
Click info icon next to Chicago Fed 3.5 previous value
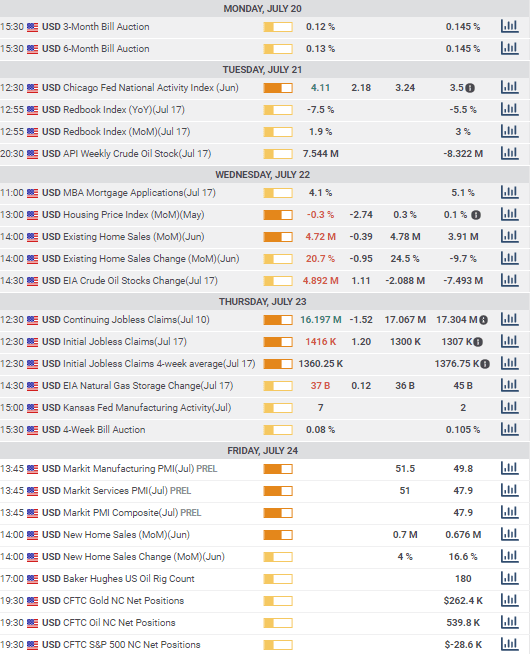pyautogui.click(x=470, y=88)
